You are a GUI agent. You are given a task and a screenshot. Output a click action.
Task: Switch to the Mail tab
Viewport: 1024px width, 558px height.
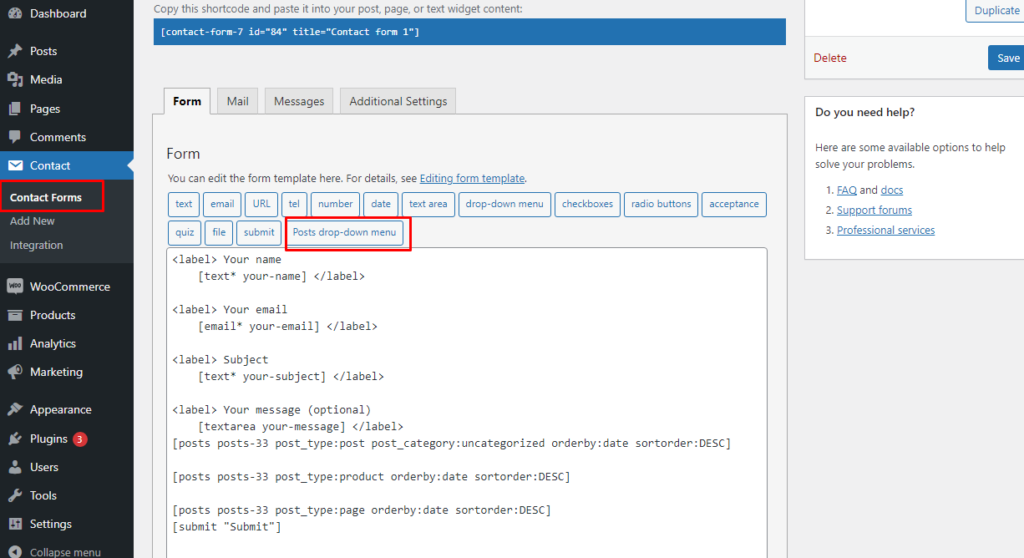point(238,101)
